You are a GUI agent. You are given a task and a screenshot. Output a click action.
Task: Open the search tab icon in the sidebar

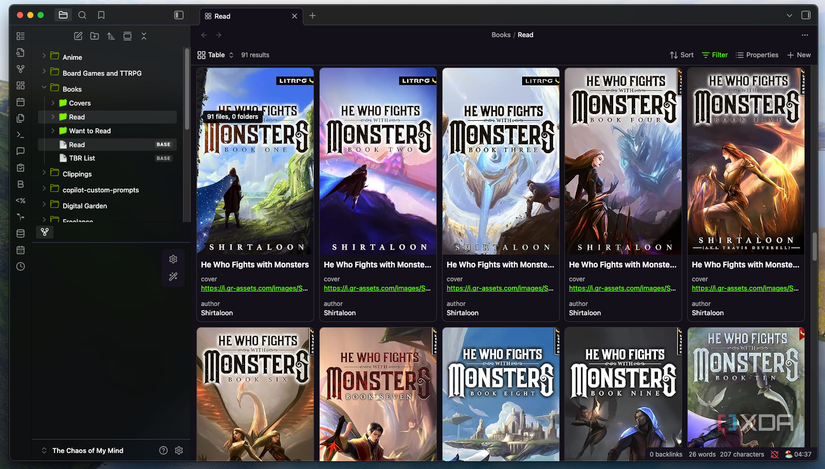82,15
